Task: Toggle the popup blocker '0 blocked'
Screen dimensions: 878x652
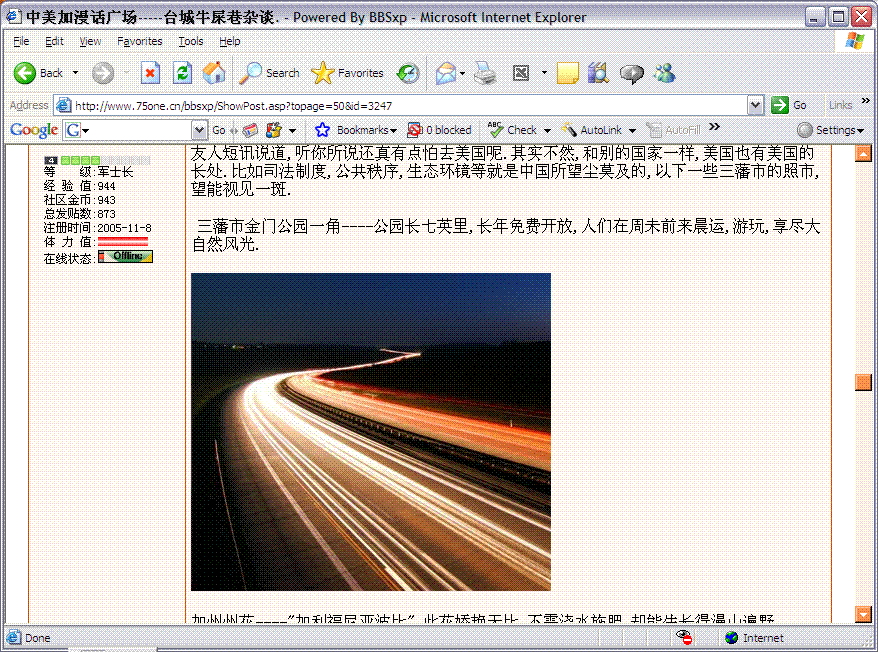Action: click(x=439, y=130)
